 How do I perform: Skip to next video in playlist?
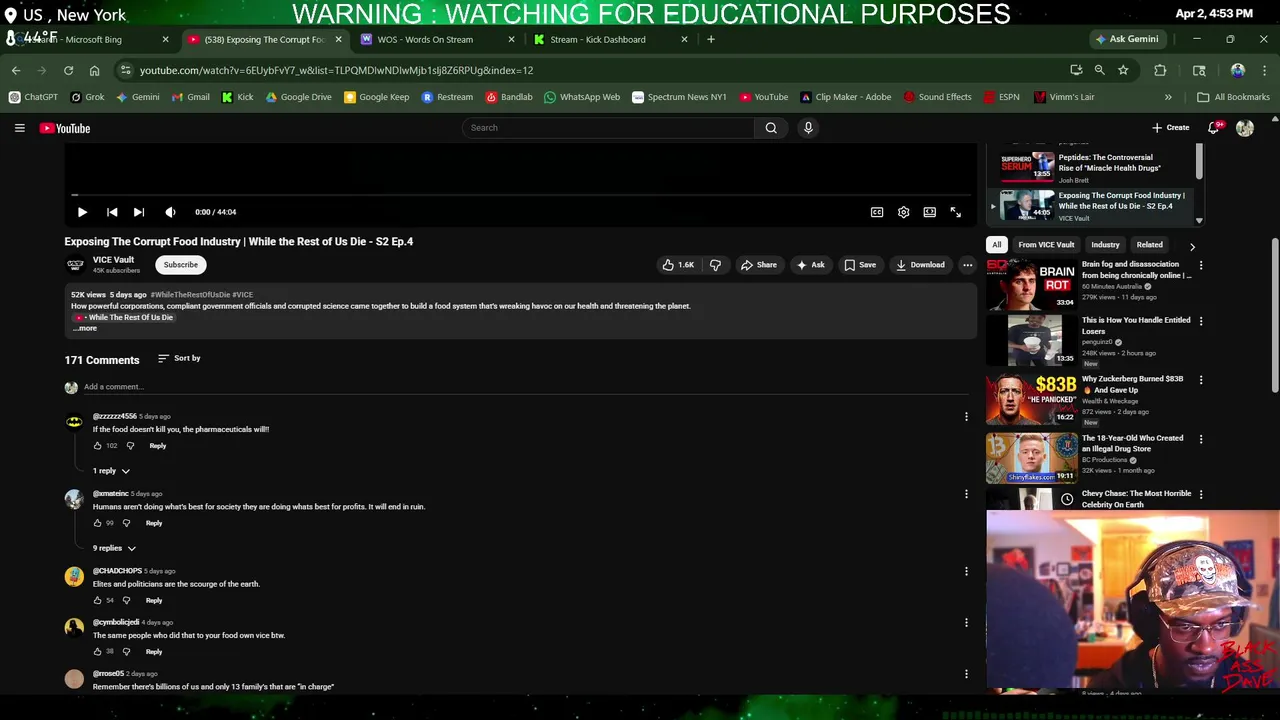point(139,212)
